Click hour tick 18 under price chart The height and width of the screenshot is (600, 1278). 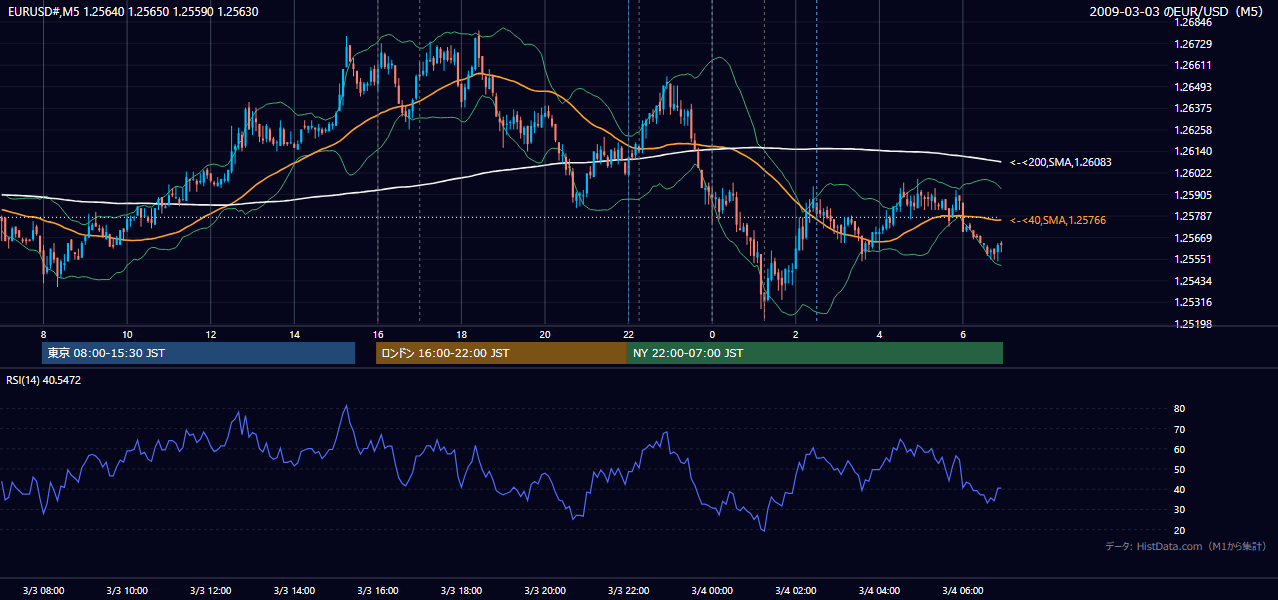tap(461, 334)
